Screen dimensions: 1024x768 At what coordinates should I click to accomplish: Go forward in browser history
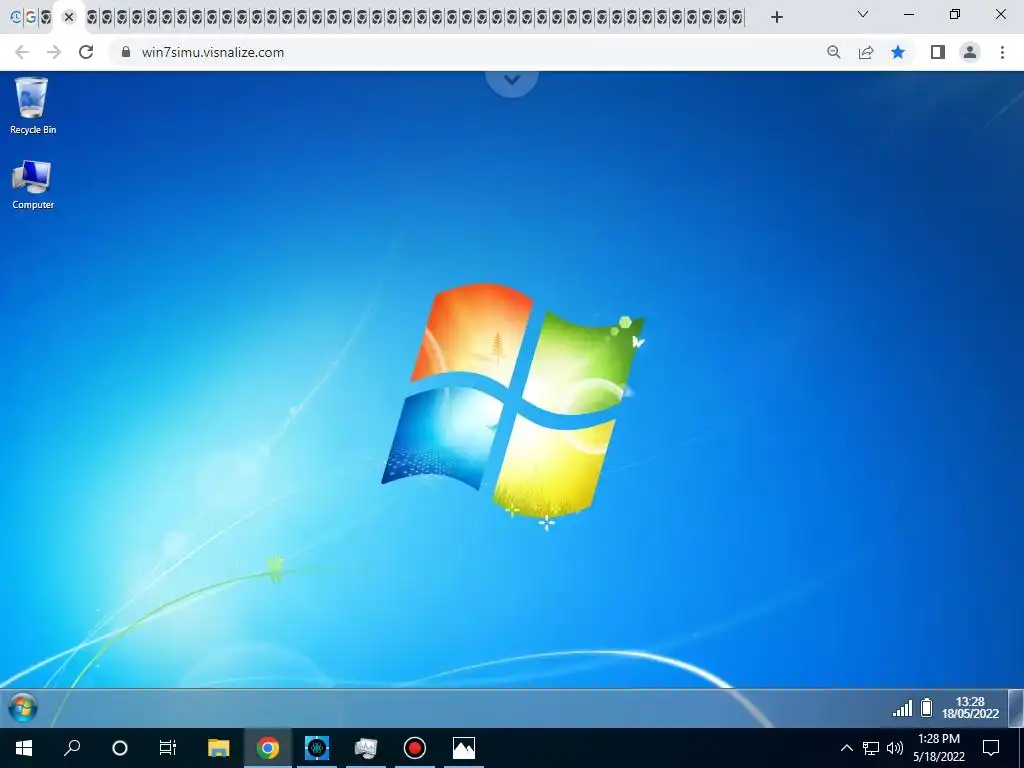[x=54, y=52]
